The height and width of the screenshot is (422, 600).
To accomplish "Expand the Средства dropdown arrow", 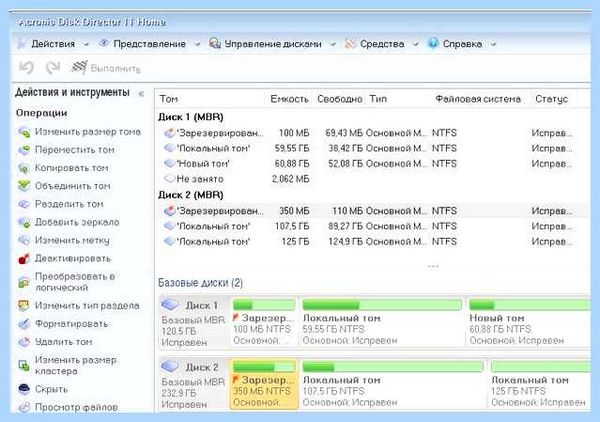I will [416, 45].
